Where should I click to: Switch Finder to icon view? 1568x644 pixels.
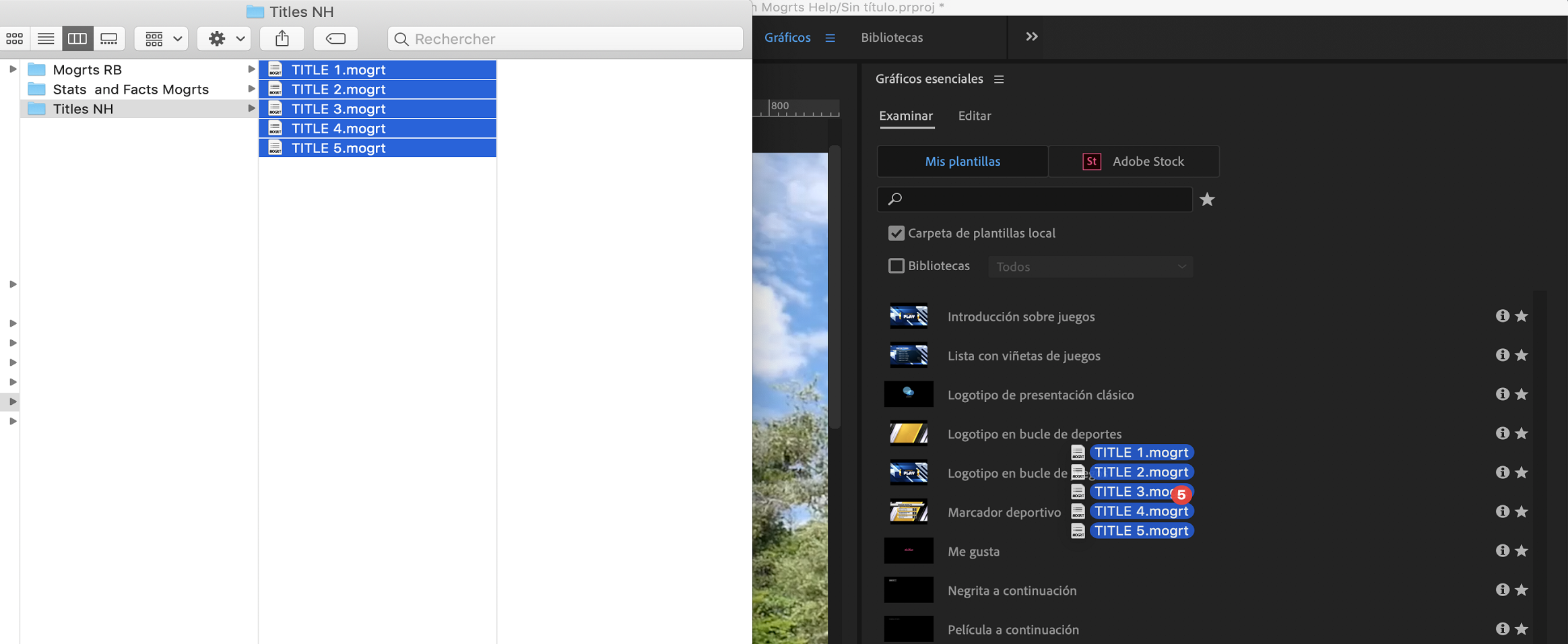pos(15,39)
